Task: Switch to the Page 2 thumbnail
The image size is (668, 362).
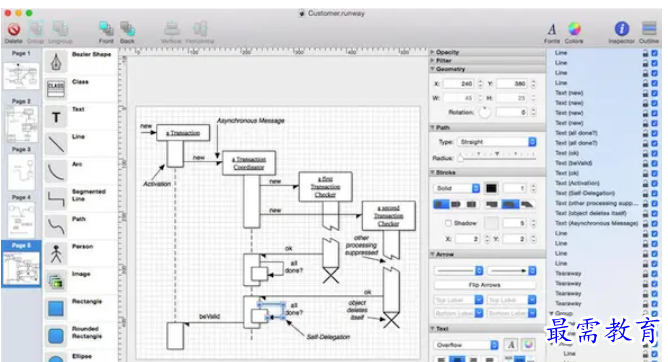Action: pos(21,124)
